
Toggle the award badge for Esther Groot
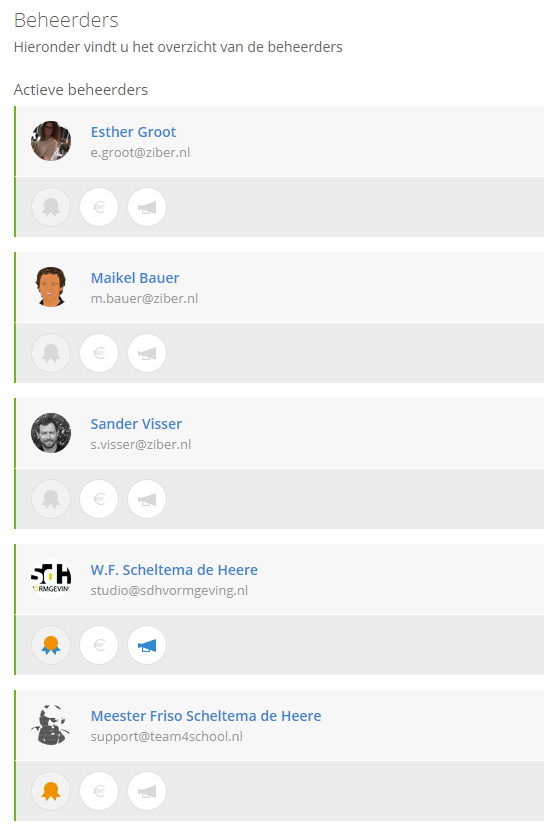51,207
